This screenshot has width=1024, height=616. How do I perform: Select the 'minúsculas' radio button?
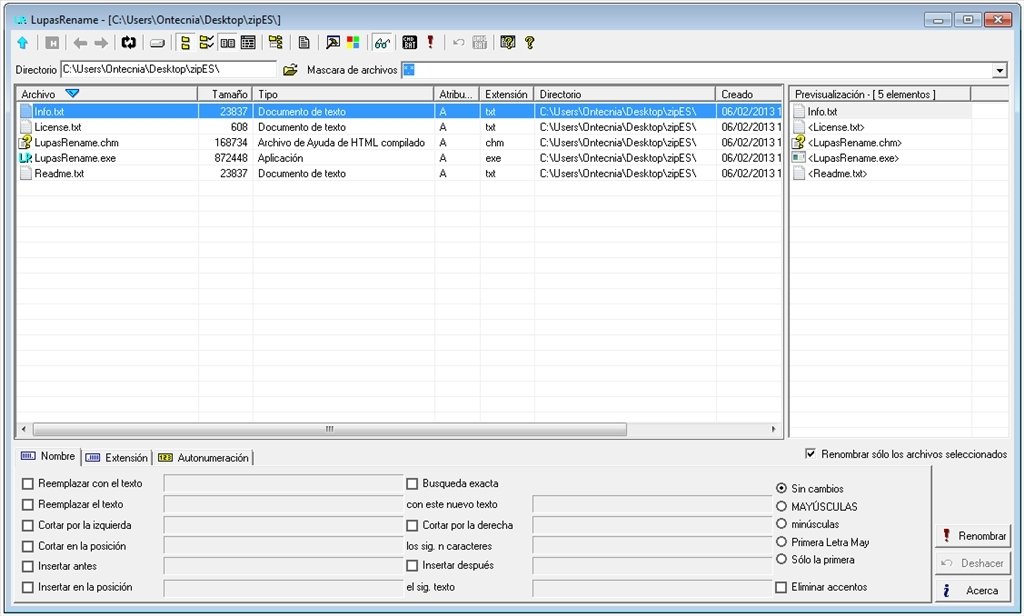point(781,524)
